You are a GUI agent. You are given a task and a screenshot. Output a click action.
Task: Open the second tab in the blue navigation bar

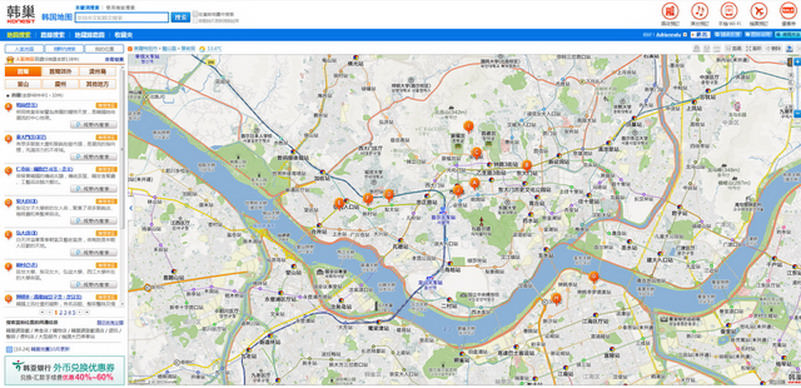53,35
